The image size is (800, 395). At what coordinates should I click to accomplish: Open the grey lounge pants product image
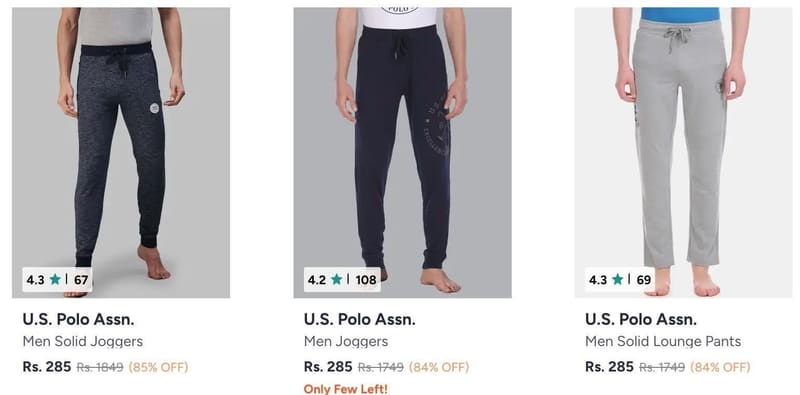point(683,152)
